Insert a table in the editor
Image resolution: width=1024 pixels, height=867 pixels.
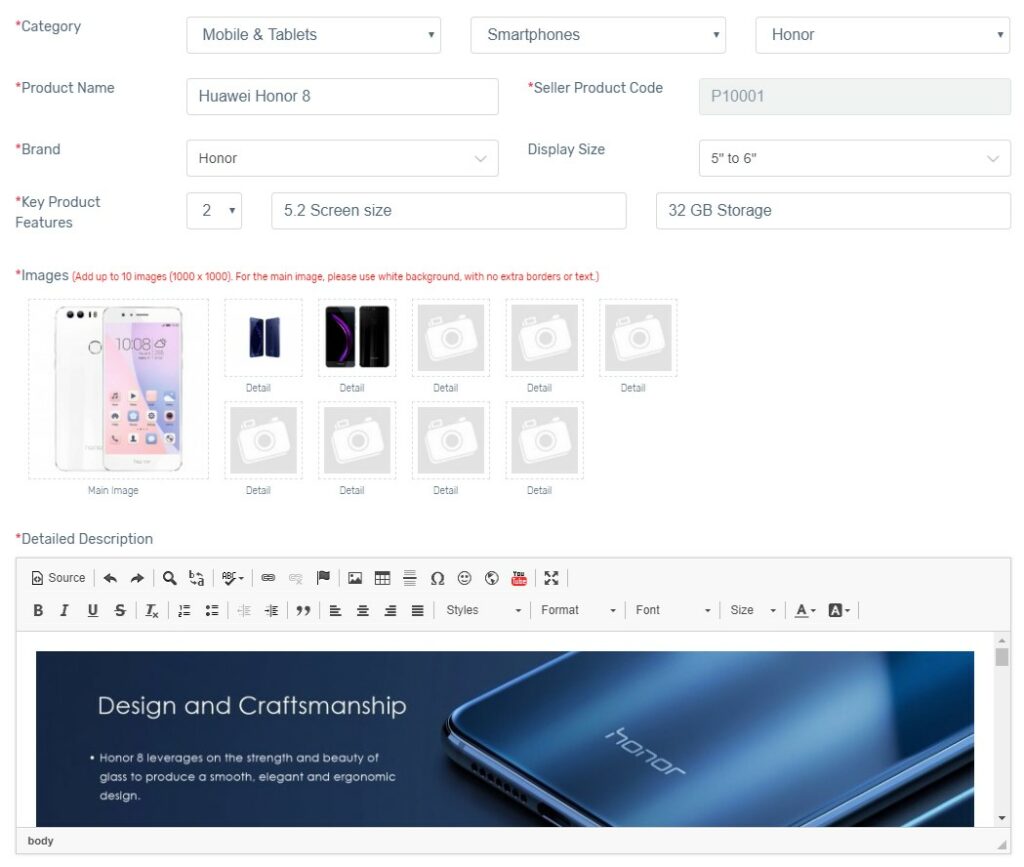click(x=382, y=578)
